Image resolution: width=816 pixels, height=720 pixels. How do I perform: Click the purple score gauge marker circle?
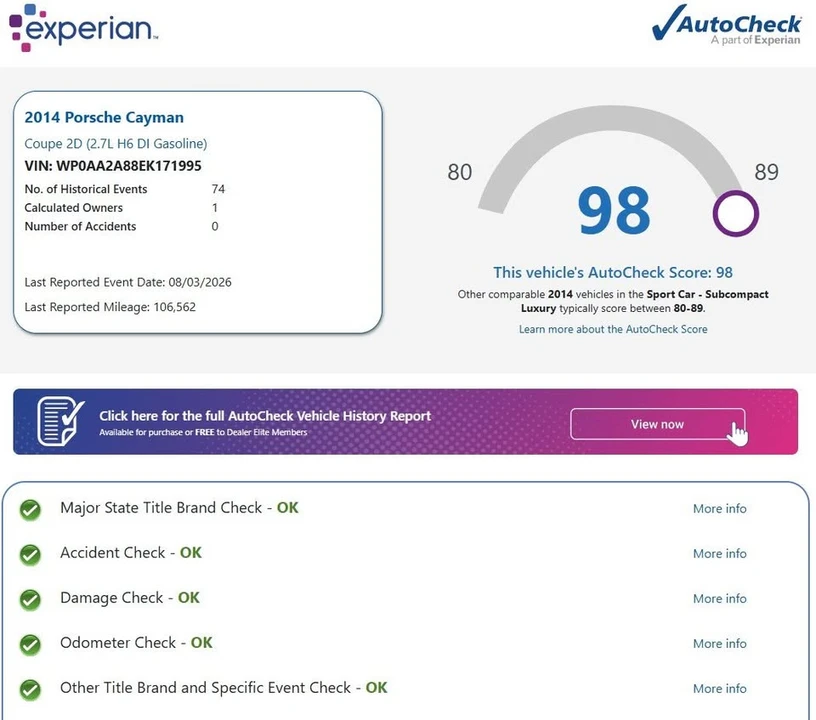735,213
